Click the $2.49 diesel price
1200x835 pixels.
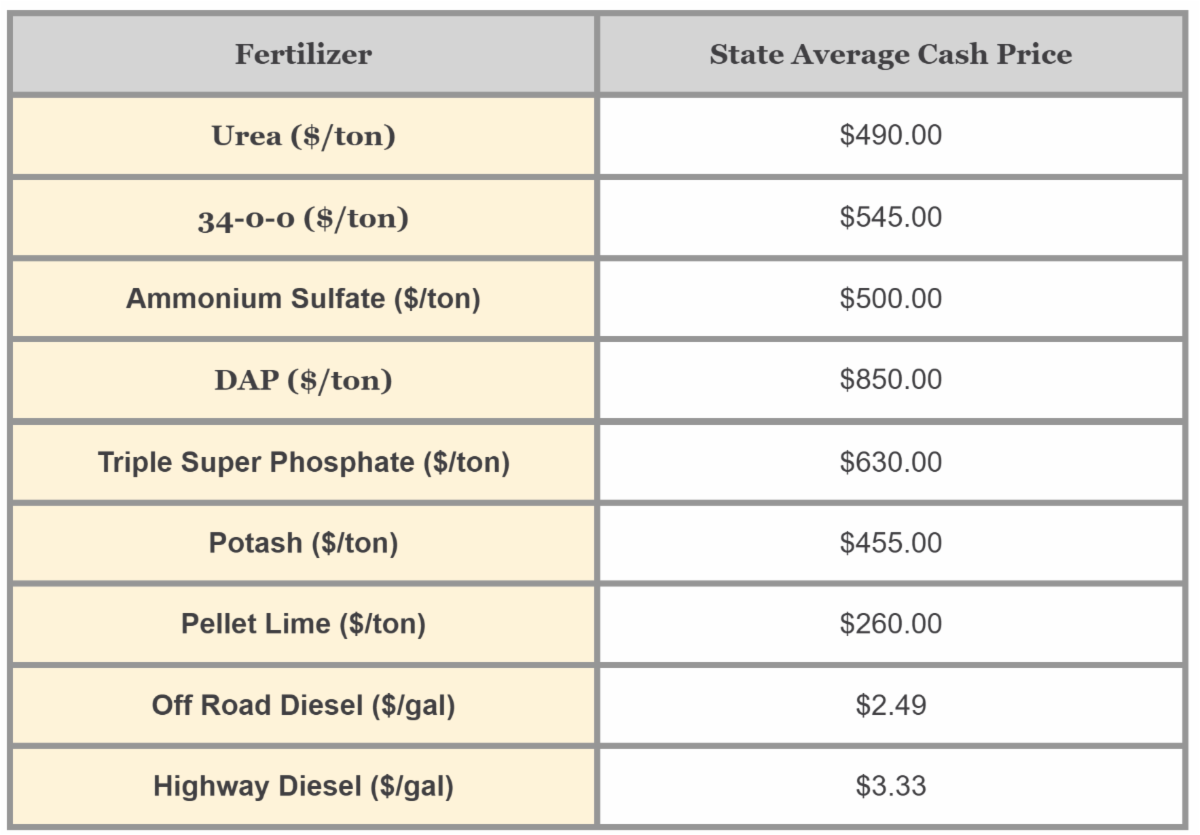[890, 705]
